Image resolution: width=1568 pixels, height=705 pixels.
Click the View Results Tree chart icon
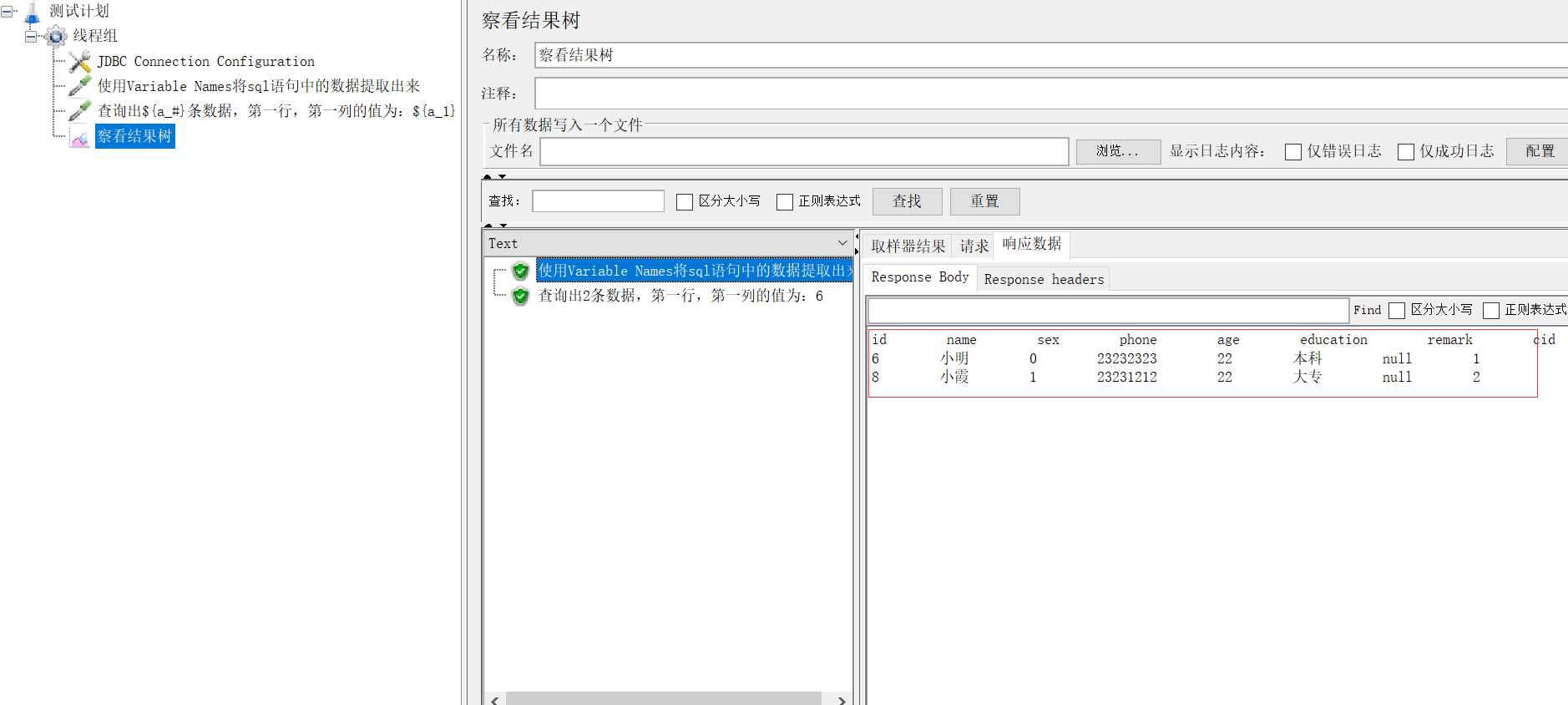[79, 137]
